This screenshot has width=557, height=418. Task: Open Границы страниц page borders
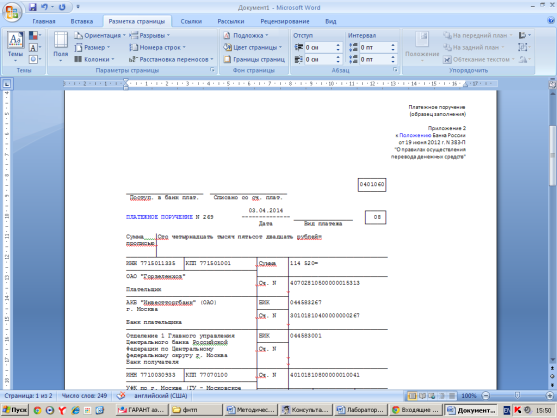(254, 59)
